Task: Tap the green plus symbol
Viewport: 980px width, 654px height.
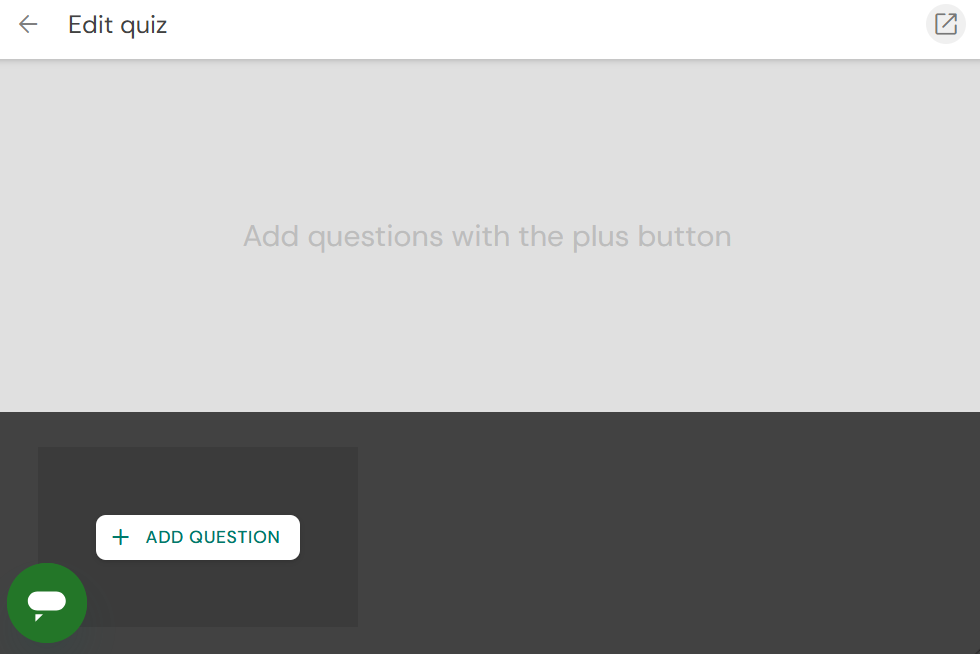Action: pos(121,537)
